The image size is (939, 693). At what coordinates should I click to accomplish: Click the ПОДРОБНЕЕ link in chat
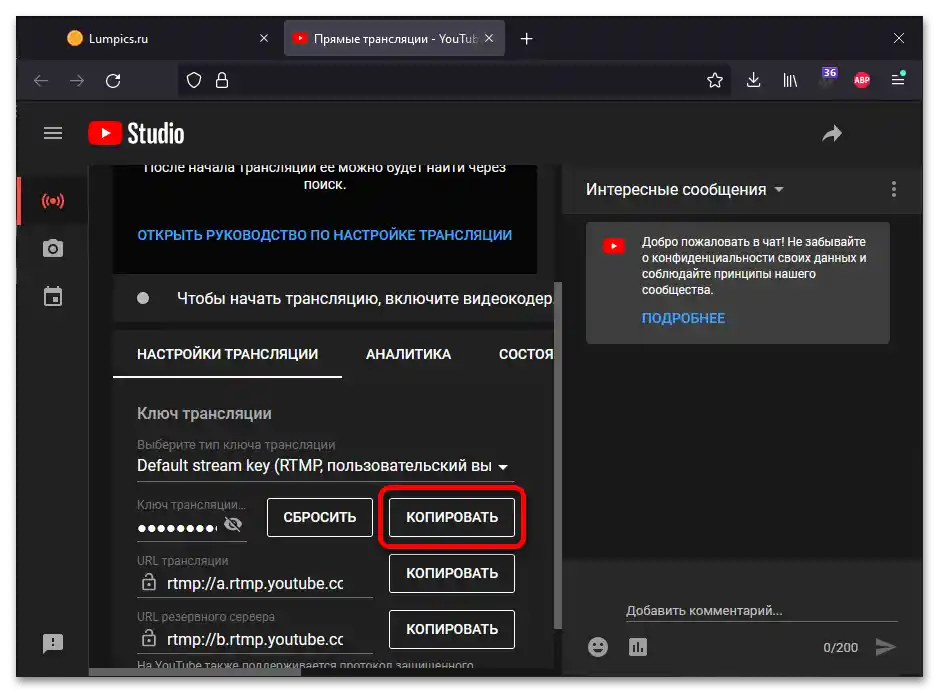[683, 318]
